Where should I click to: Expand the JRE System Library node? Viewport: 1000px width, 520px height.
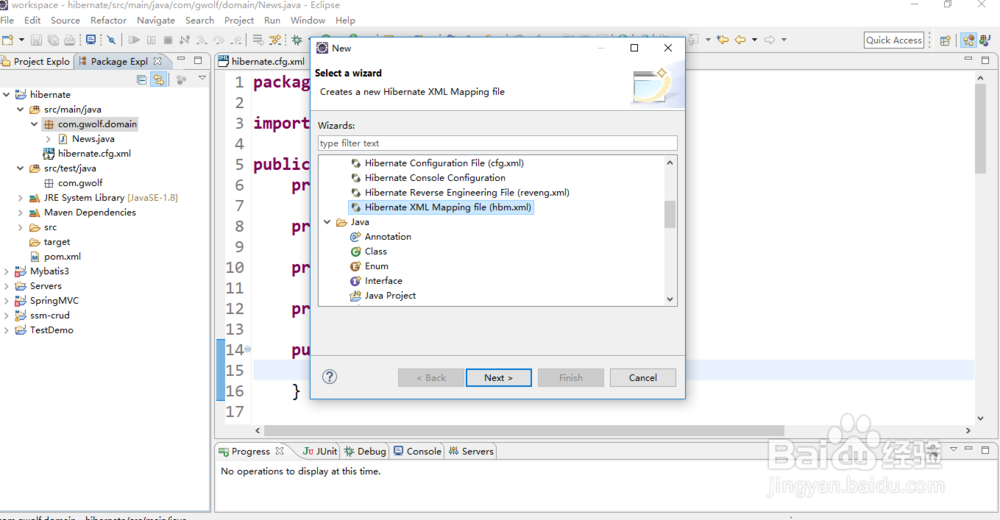[20, 198]
